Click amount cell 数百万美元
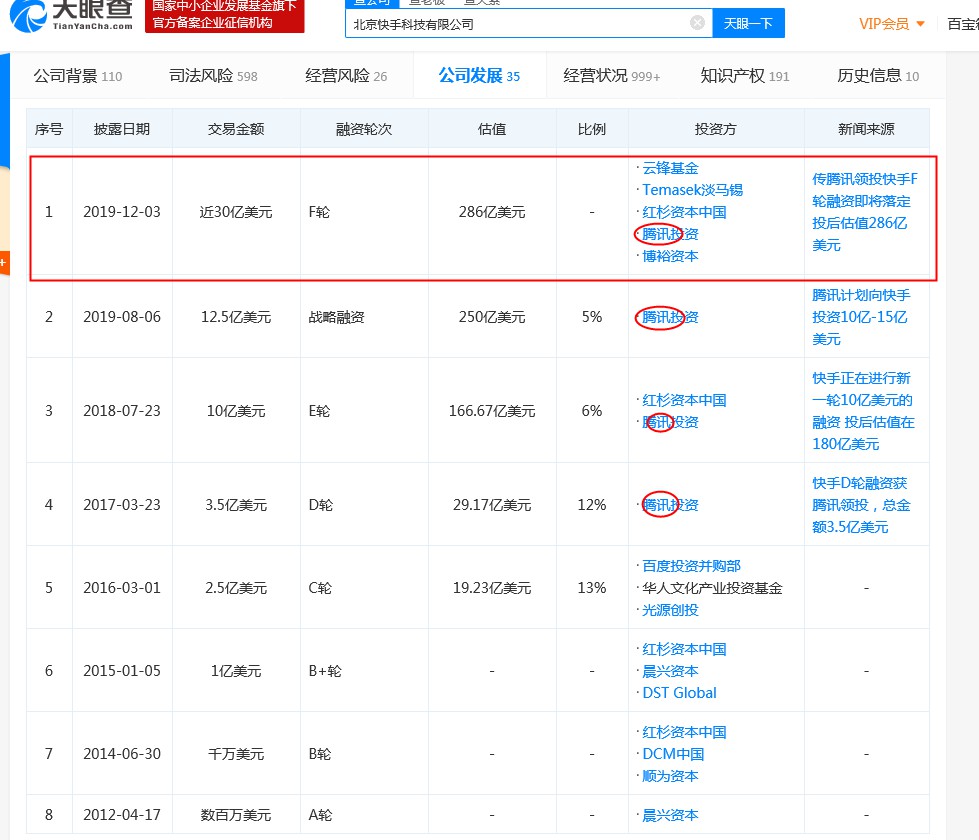Image resolution: width=979 pixels, height=840 pixels. [236, 815]
